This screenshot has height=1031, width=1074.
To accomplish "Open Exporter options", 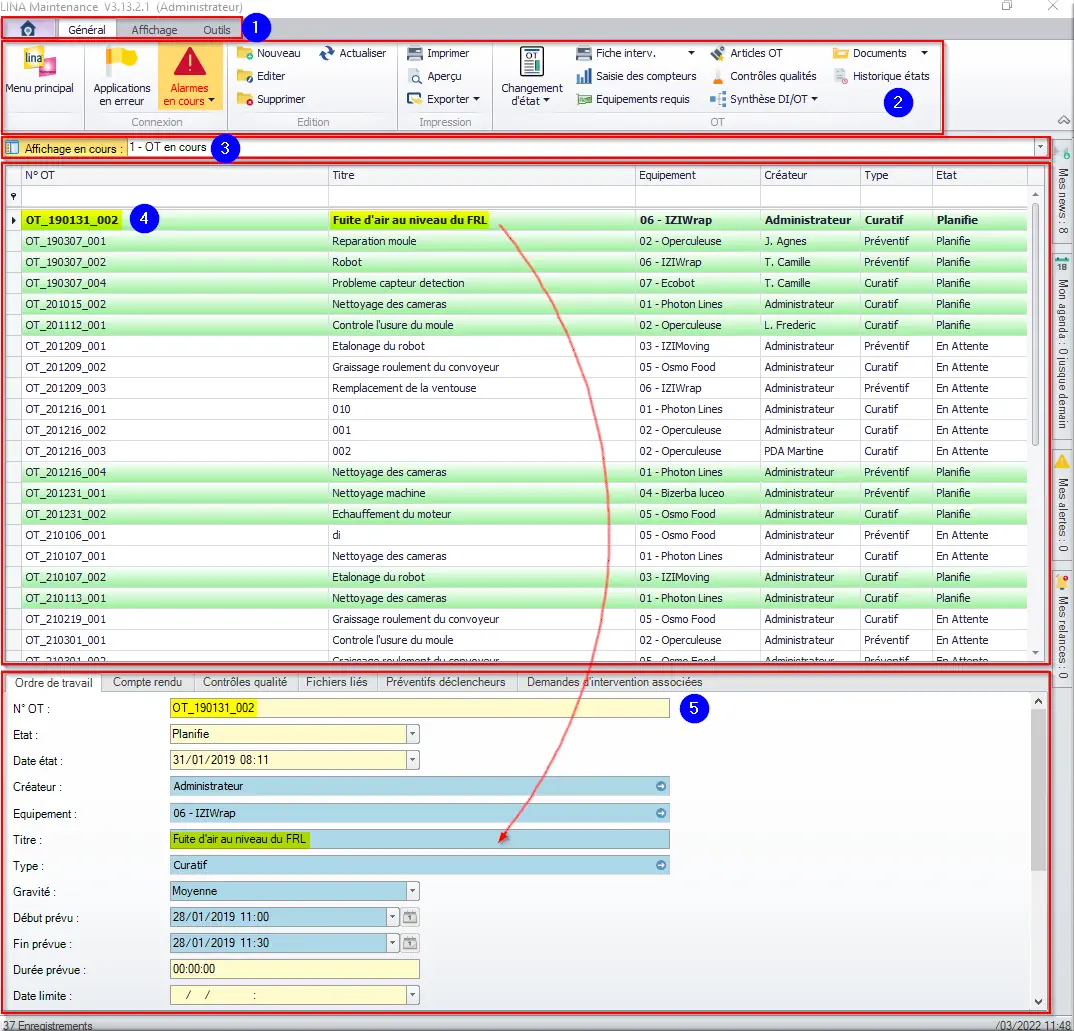I will [443, 99].
